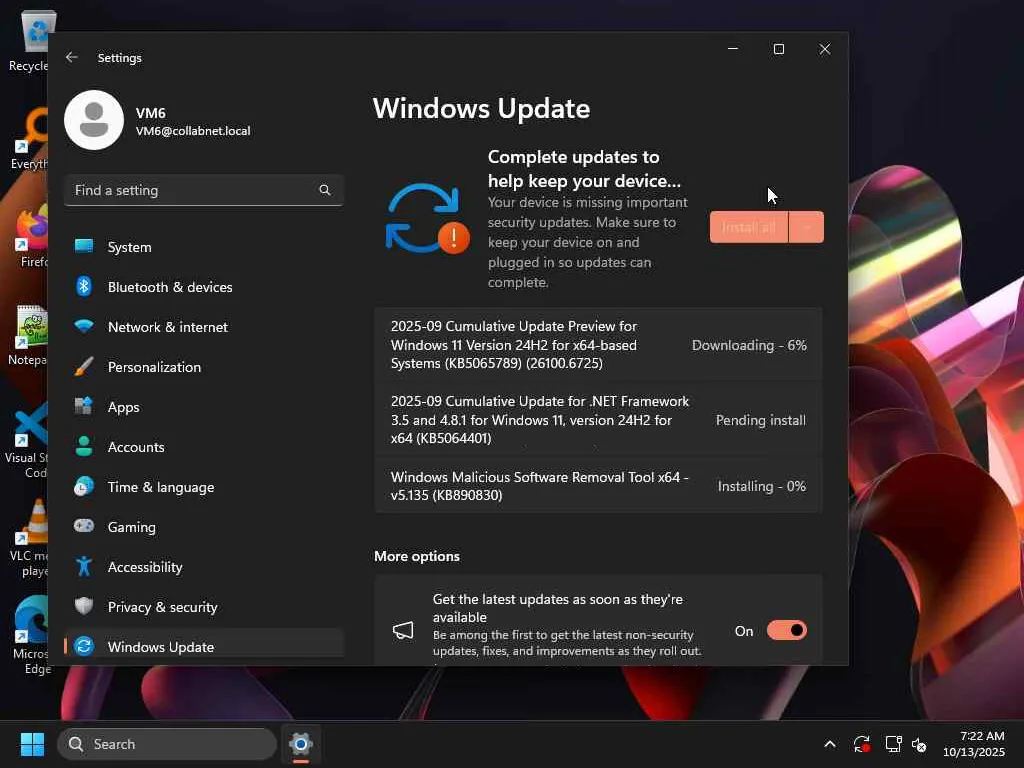Click VM6@collabnet.local account text

click(x=193, y=131)
